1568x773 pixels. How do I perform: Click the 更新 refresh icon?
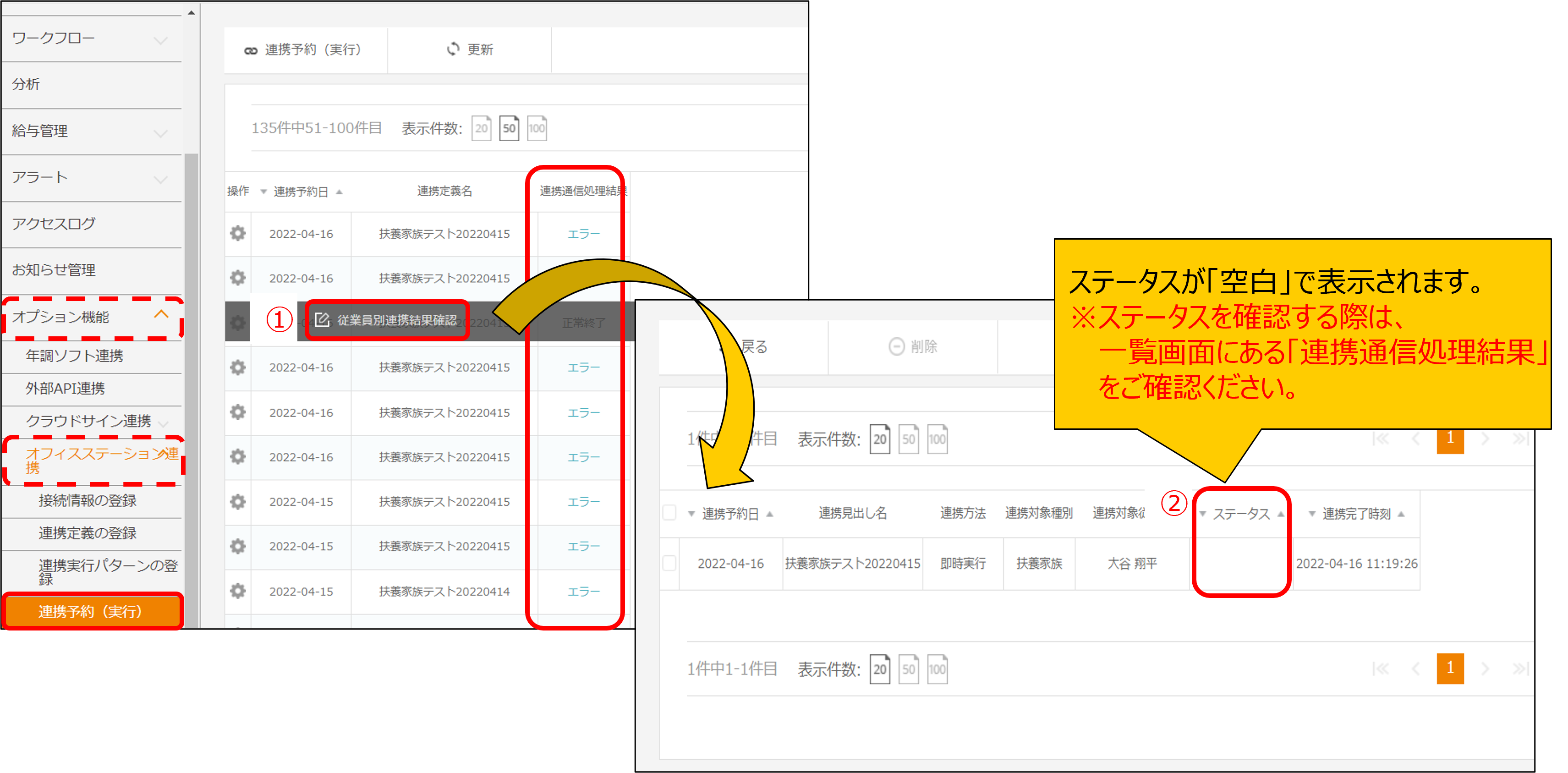(x=453, y=49)
